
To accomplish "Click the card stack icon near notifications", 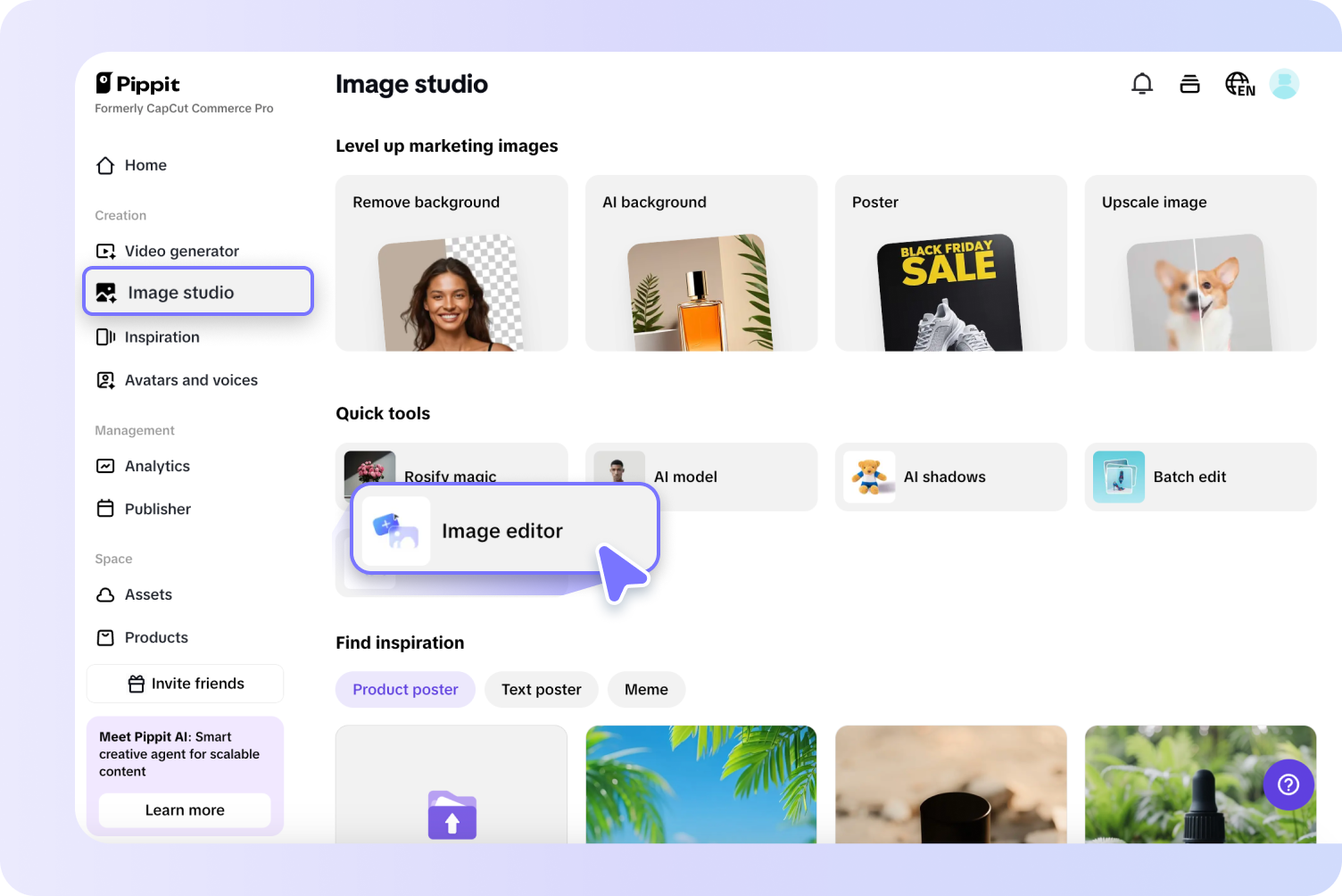I will pos(1189,83).
